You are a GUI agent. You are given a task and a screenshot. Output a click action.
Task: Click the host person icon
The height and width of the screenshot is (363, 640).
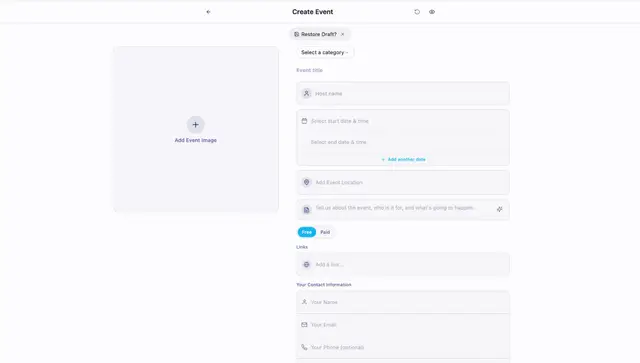[x=307, y=94]
